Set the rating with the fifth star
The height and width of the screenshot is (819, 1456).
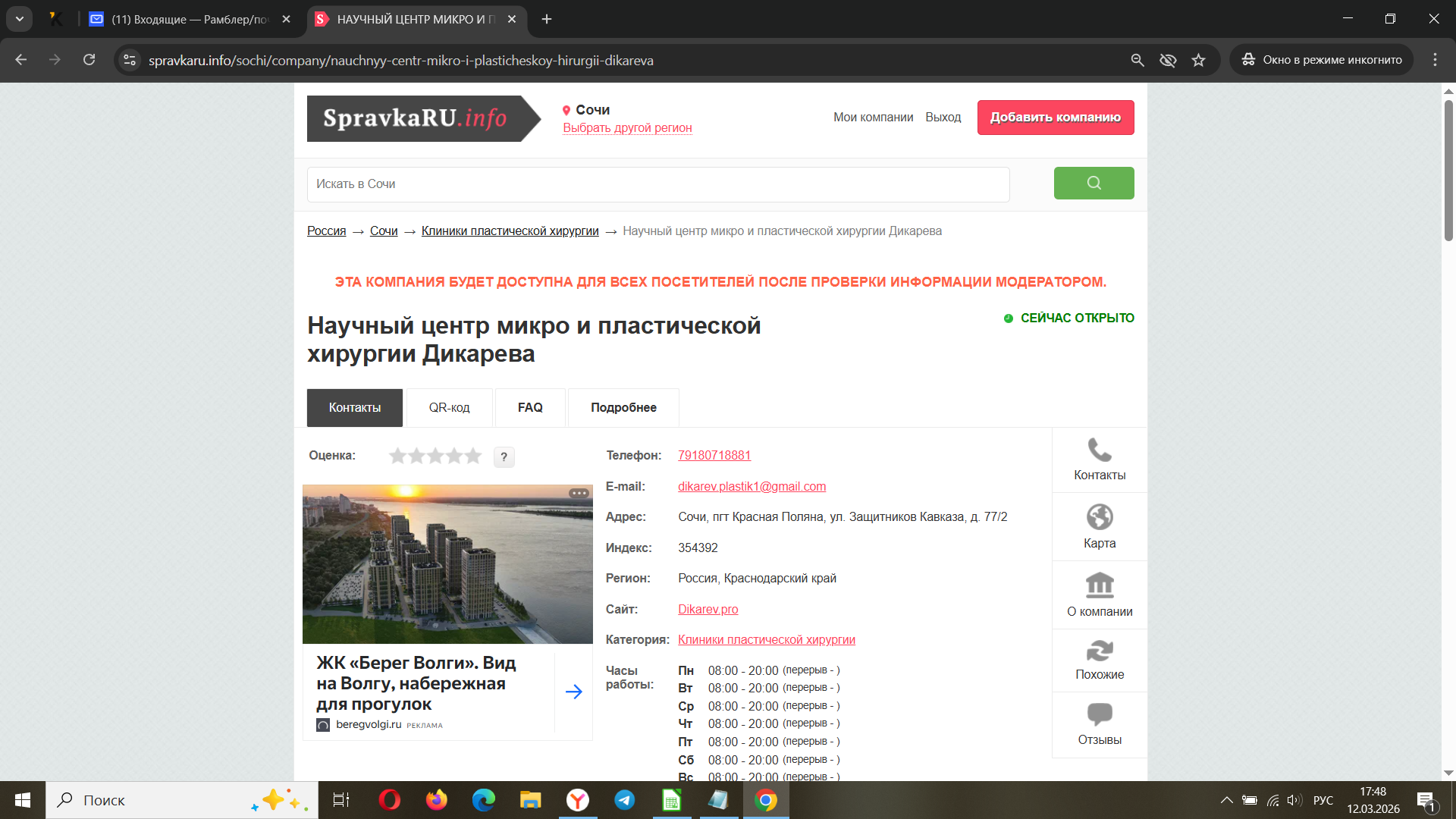[473, 456]
